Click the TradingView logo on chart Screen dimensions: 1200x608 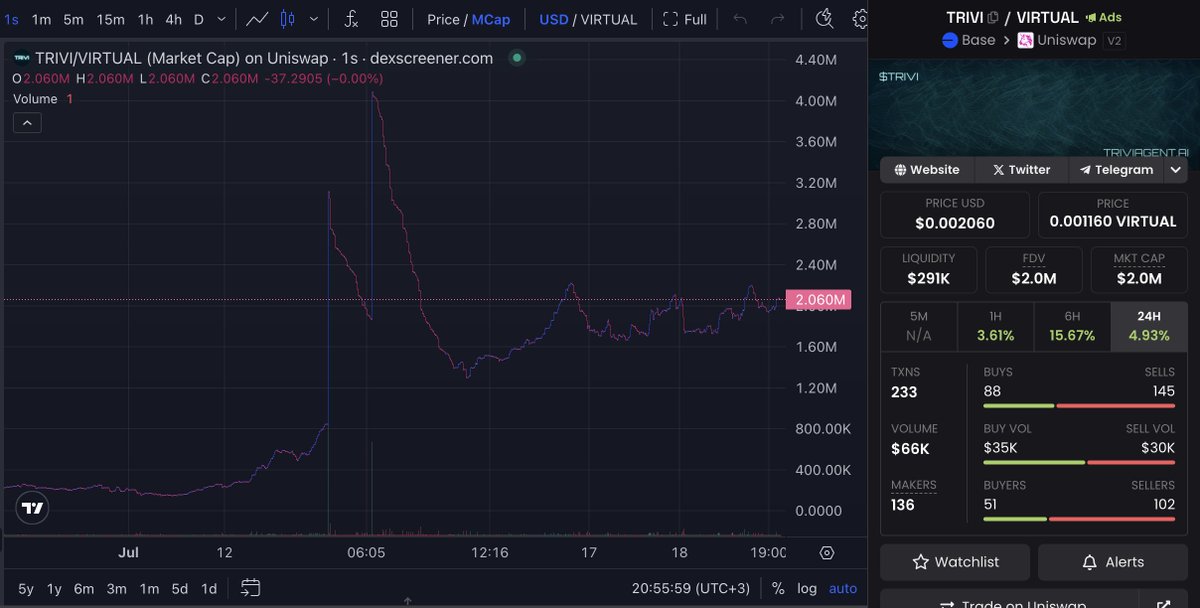33,508
